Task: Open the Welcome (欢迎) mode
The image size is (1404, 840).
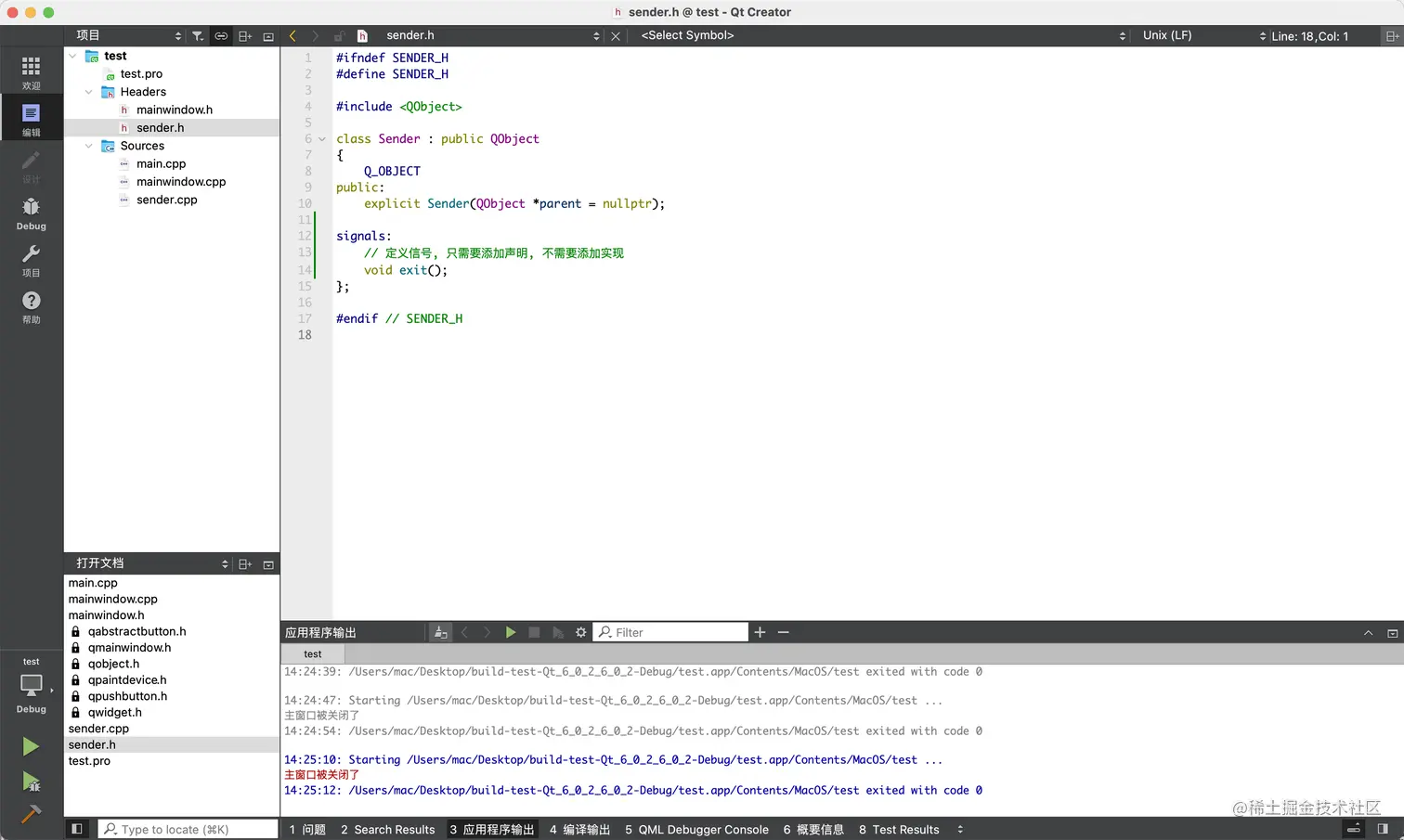Action: point(31,73)
